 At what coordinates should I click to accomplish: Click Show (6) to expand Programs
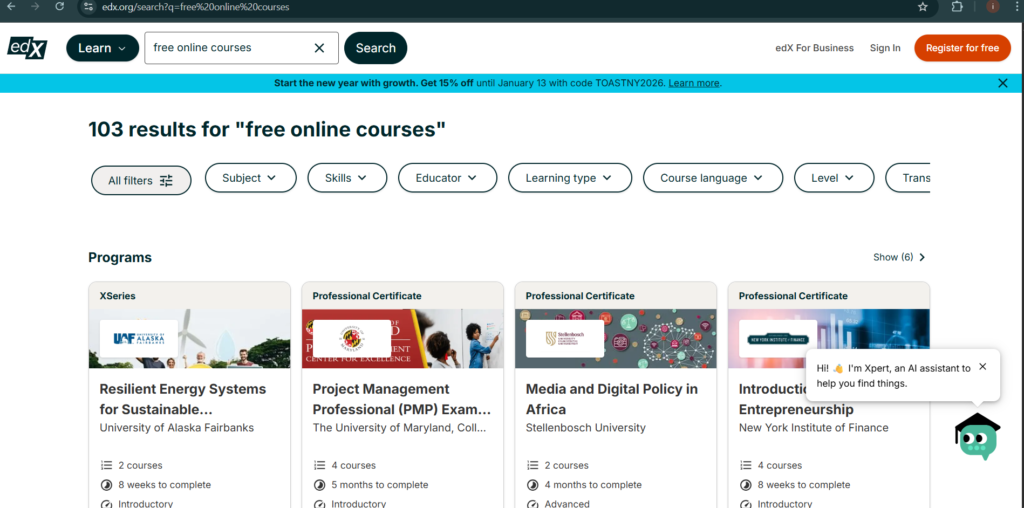pyautogui.click(x=899, y=257)
